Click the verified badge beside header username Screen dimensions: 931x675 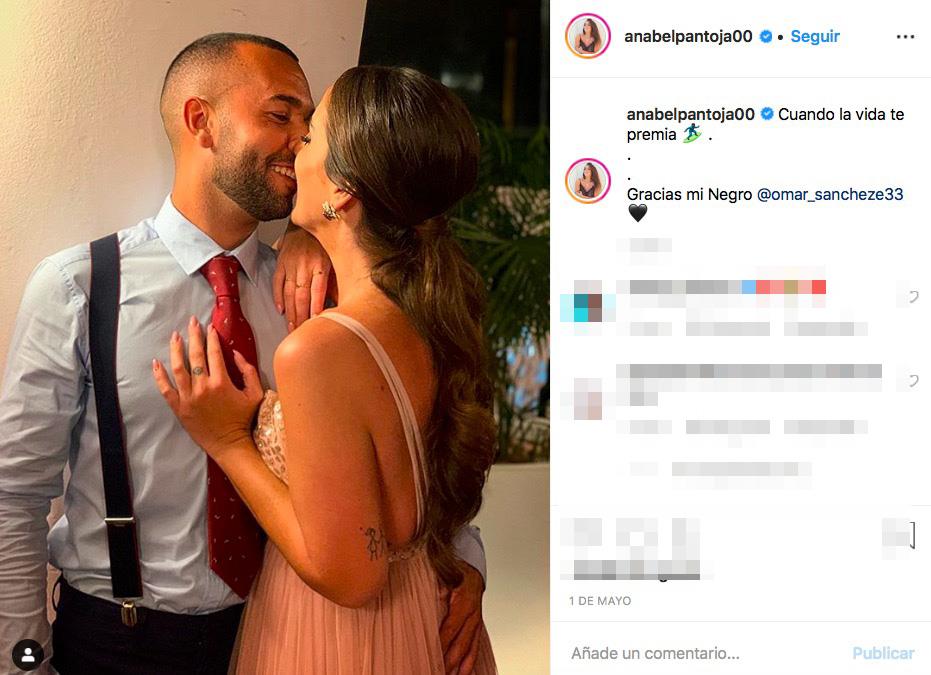click(x=766, y=36)
